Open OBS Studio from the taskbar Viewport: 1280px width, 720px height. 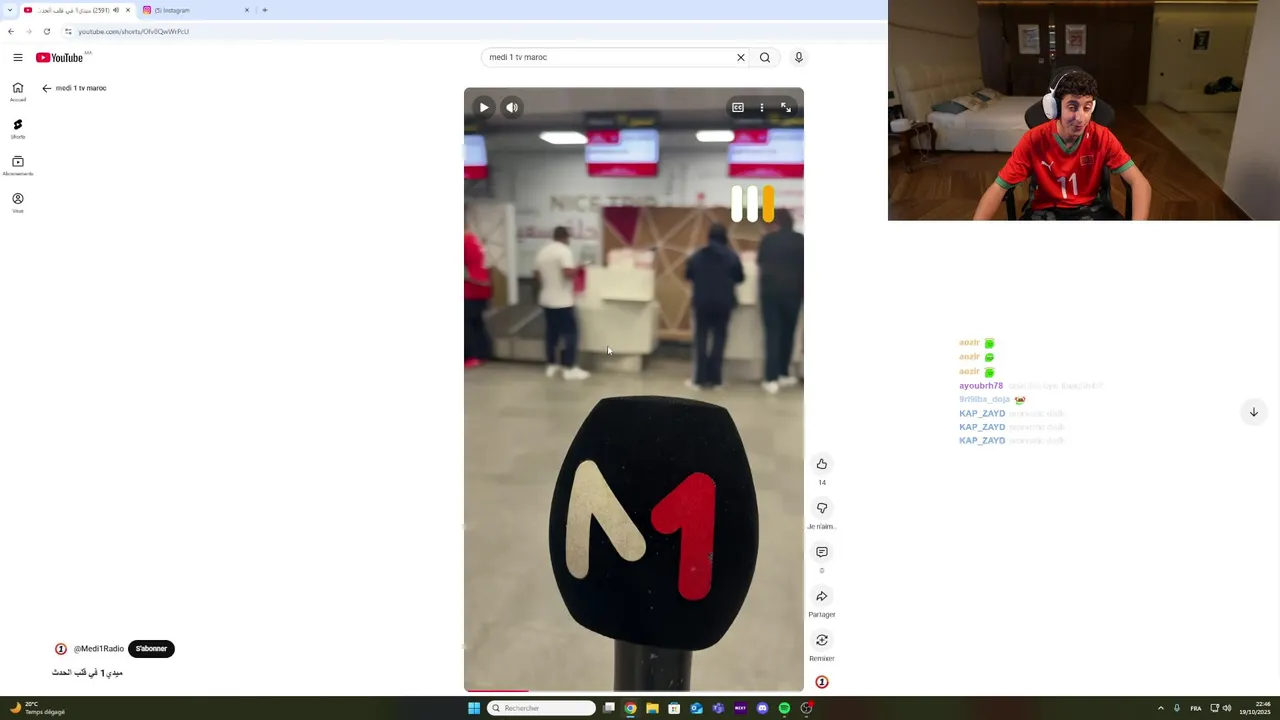[x=806, y=708]
